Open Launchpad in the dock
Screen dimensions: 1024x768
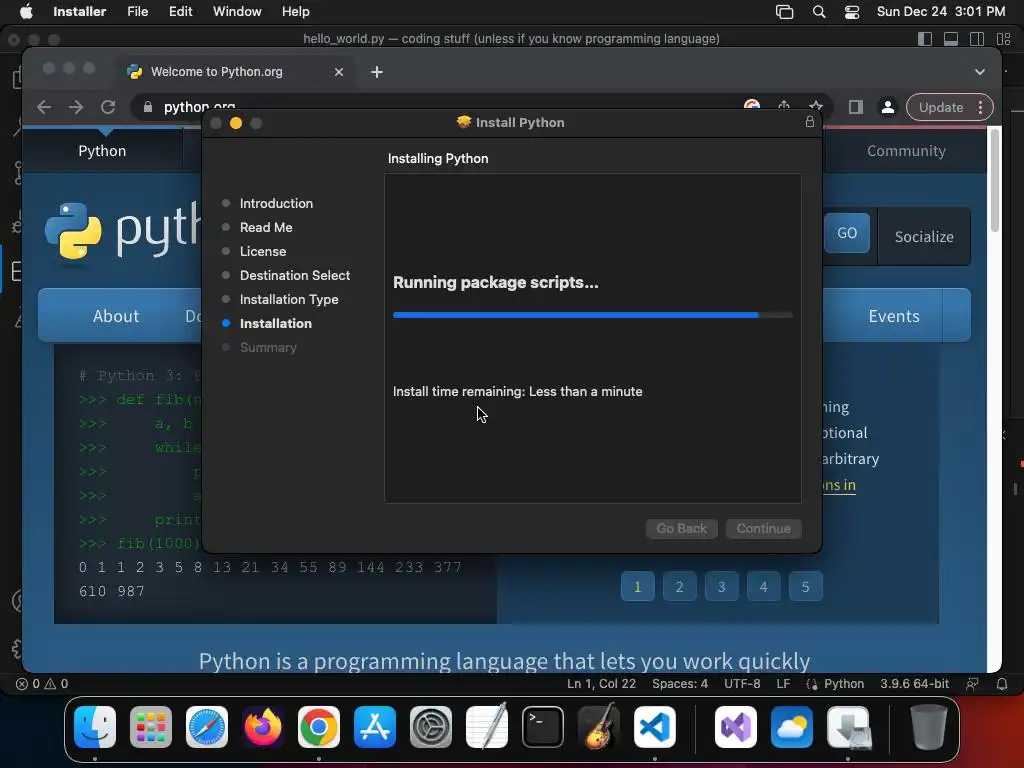tap(151, 727)
